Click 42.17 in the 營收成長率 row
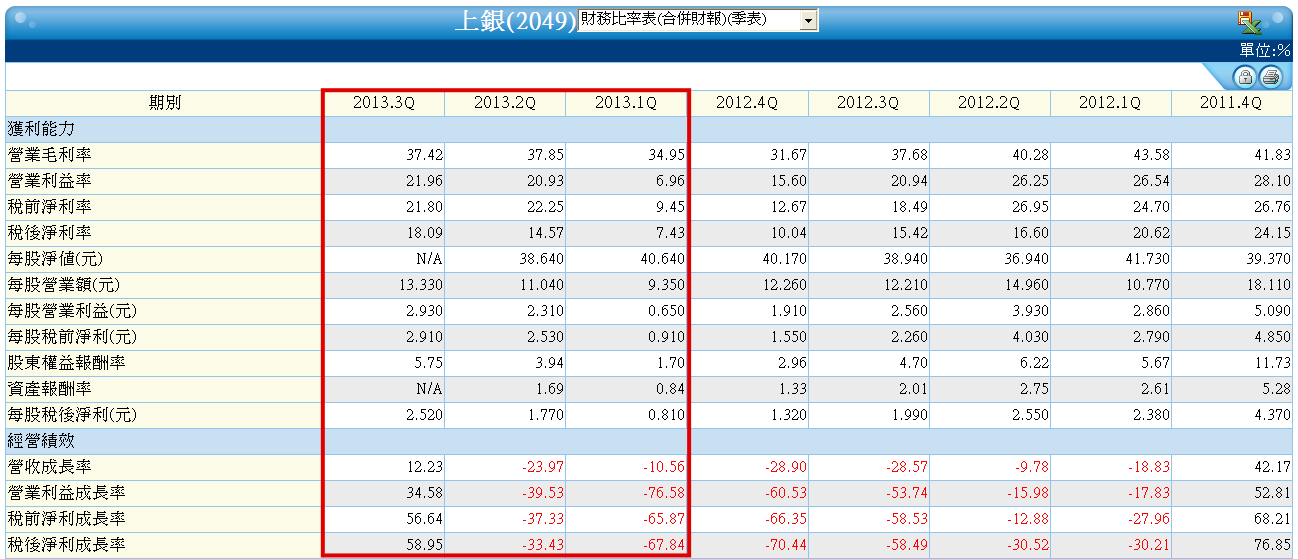1298x559 pixels. click(x=1272, y=467)
